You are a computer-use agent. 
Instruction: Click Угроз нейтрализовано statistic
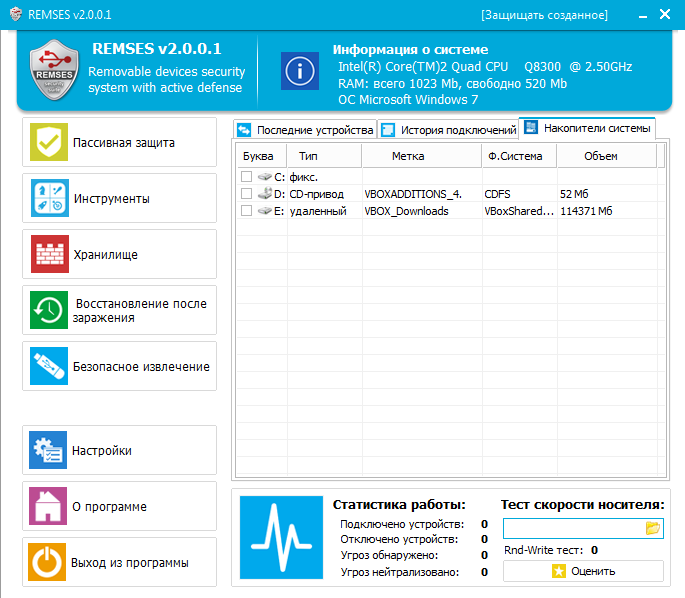pos(400,572)
